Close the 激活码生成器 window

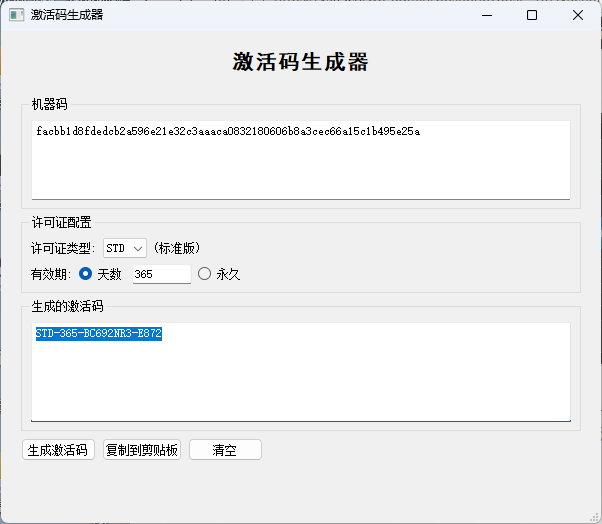tap(578, 15)
